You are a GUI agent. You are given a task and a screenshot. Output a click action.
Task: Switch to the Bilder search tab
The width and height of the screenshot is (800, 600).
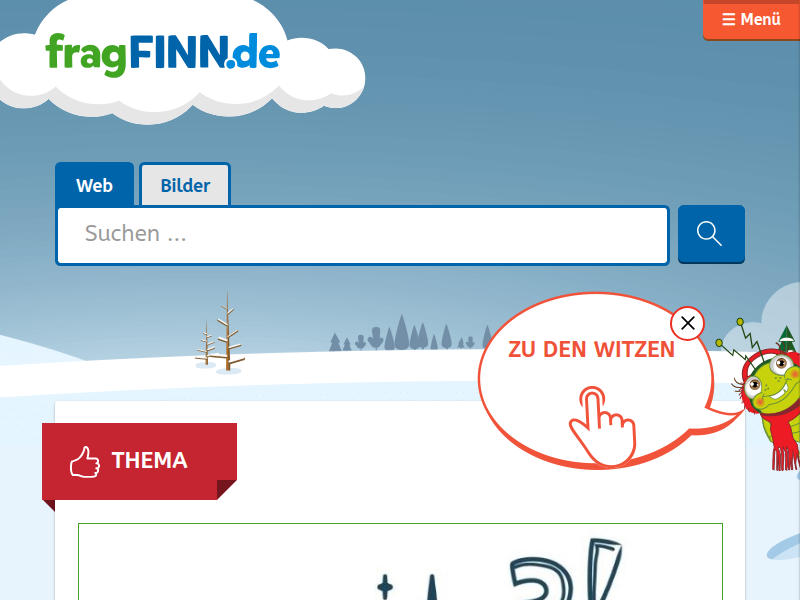pyautogui.click(x=185, y=185)
